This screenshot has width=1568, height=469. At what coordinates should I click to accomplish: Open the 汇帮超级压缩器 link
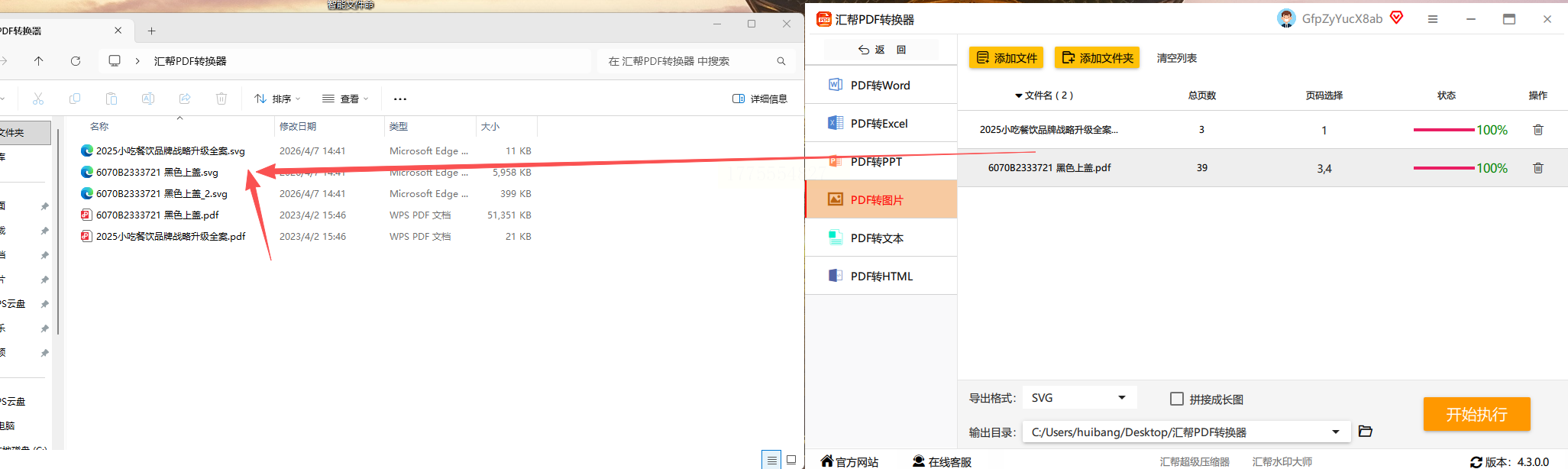[x=1195, y=462]
